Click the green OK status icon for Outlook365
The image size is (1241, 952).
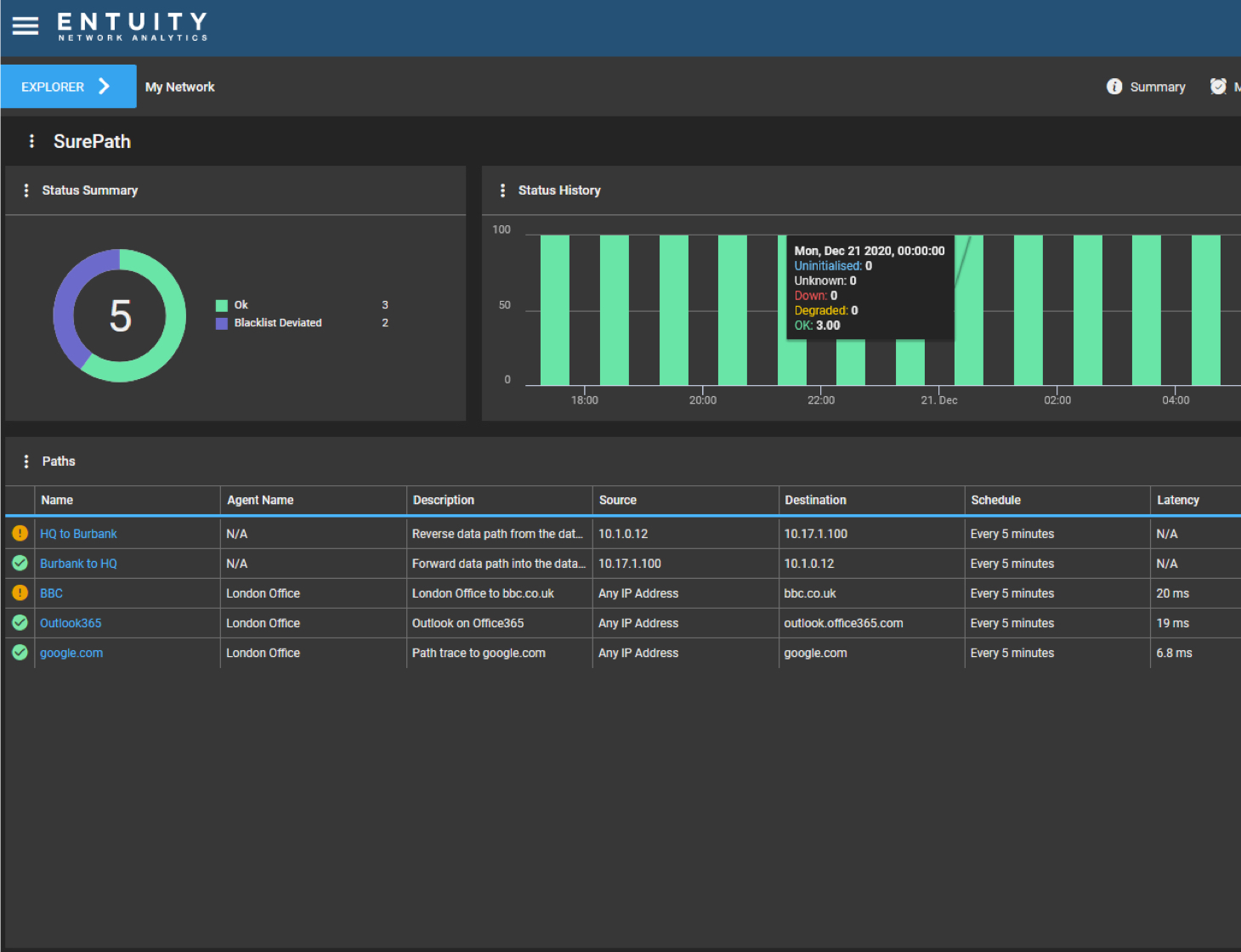pyautogui.click(x=19, y=622)
